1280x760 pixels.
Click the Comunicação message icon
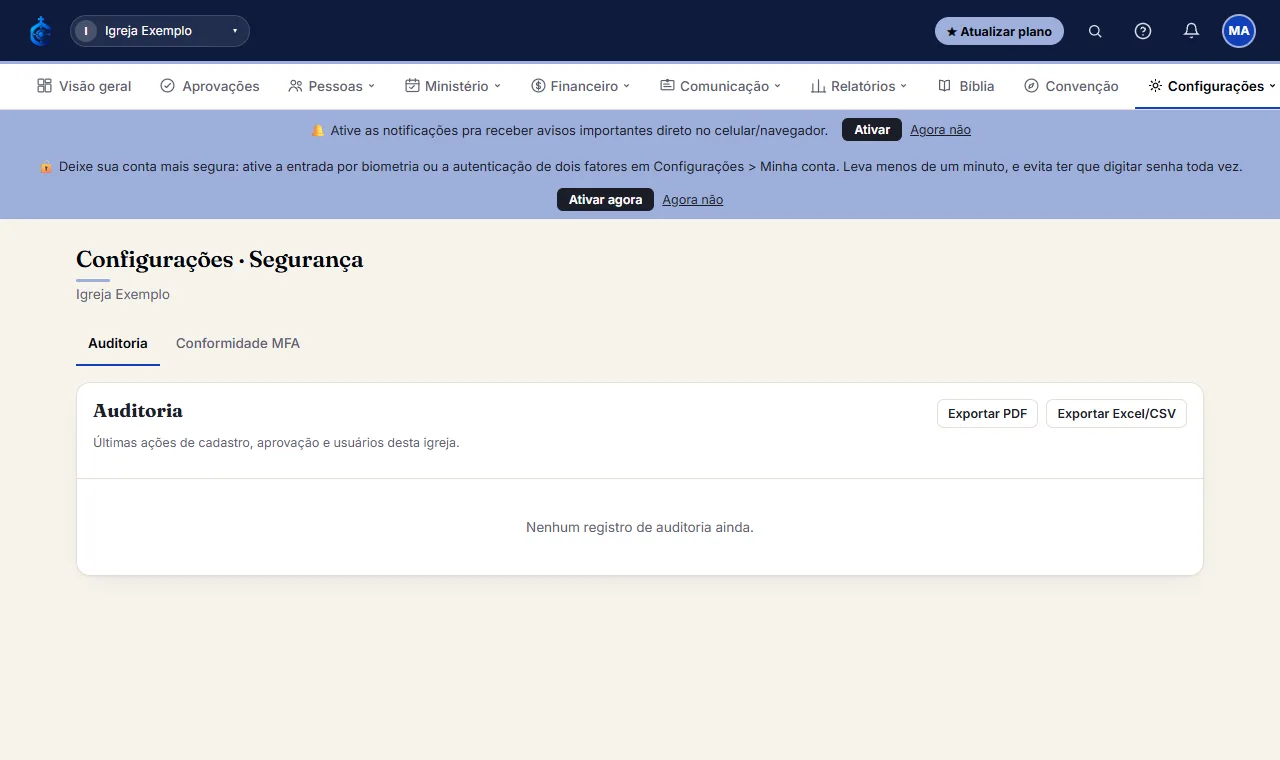point(667,86)
